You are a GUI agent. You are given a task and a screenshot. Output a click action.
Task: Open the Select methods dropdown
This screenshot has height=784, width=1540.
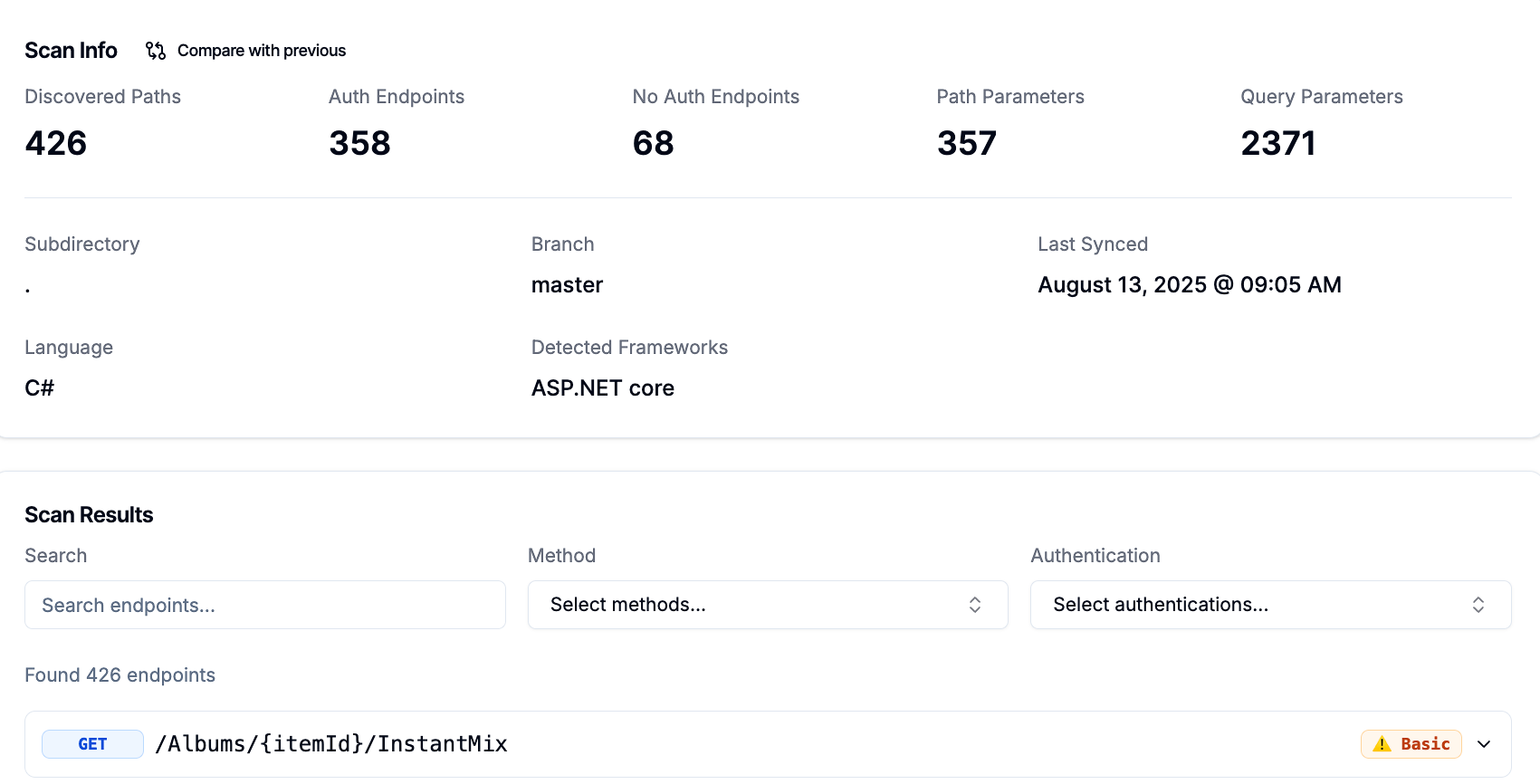pos(767,605)
